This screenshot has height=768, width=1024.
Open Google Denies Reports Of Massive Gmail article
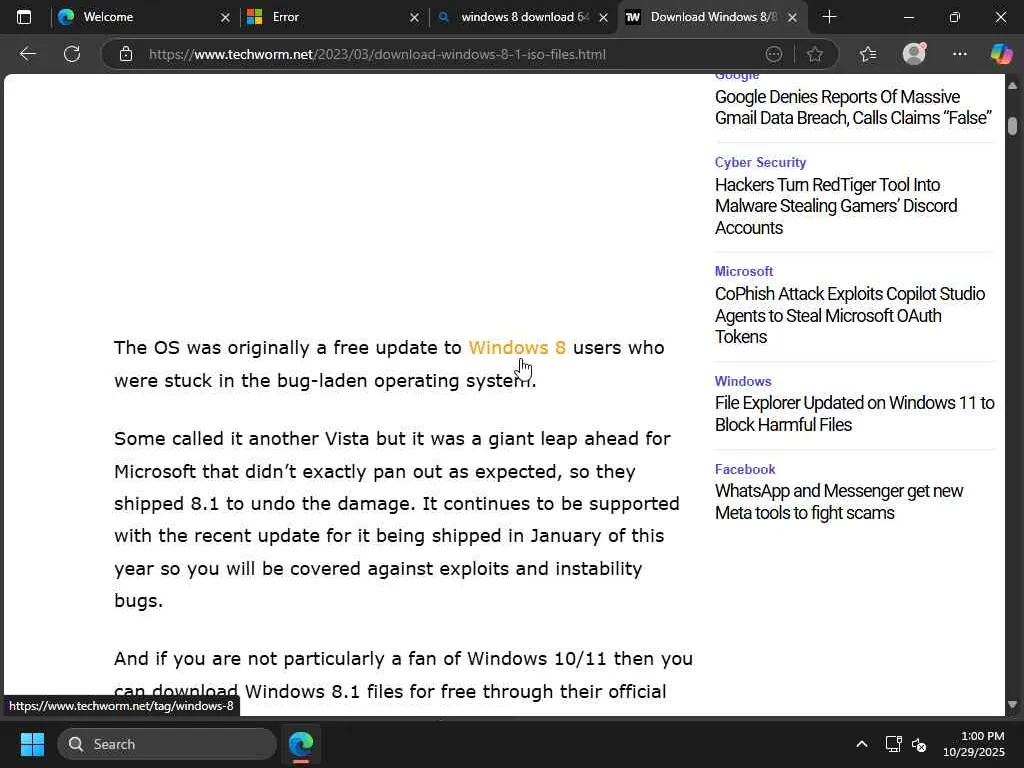click(853, 107)
